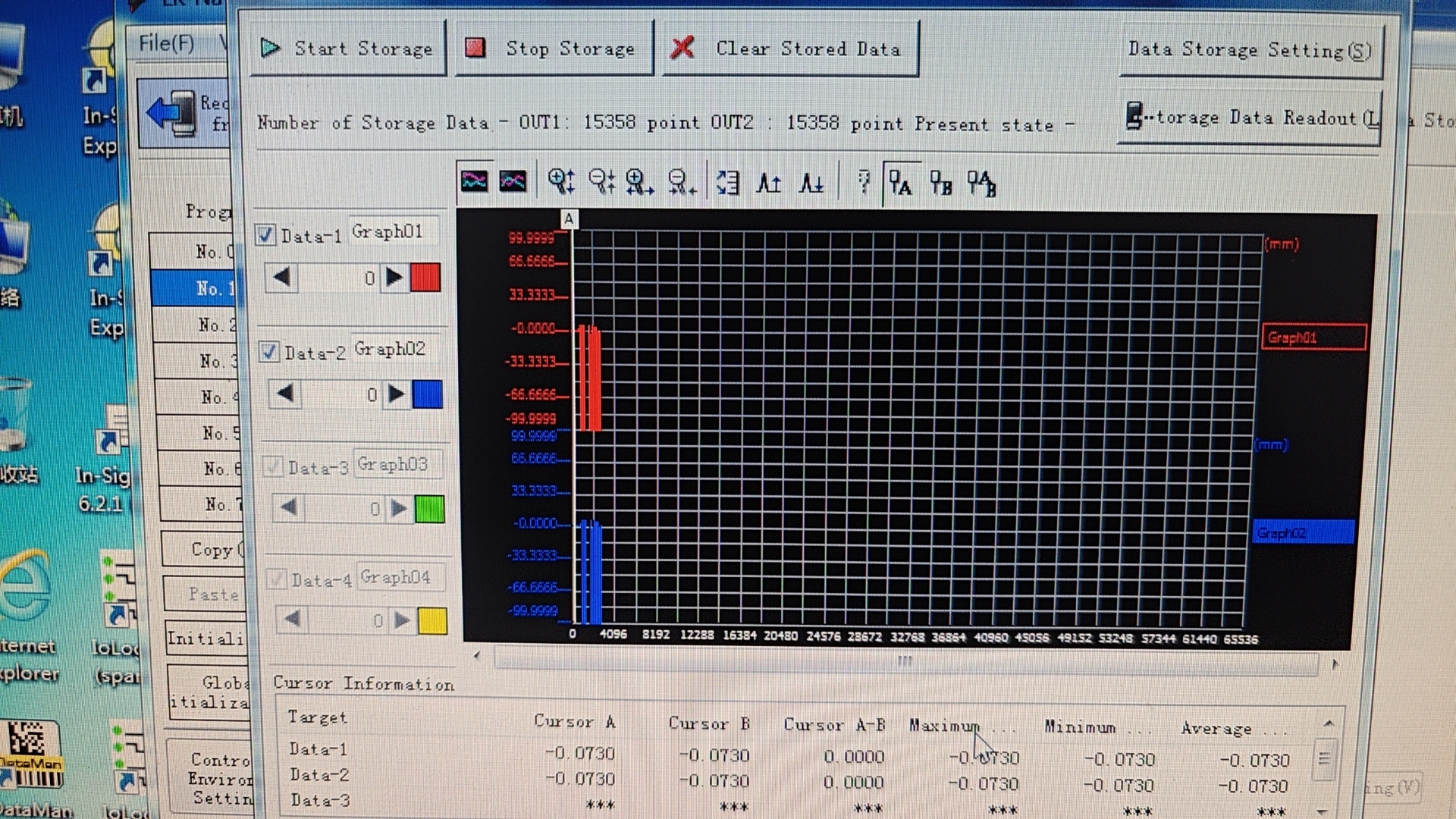Viewport: 1456px width, 819px height.
Task: Click the horizontal zoom-in magnifier icon
Action: (x=639, y=182)
